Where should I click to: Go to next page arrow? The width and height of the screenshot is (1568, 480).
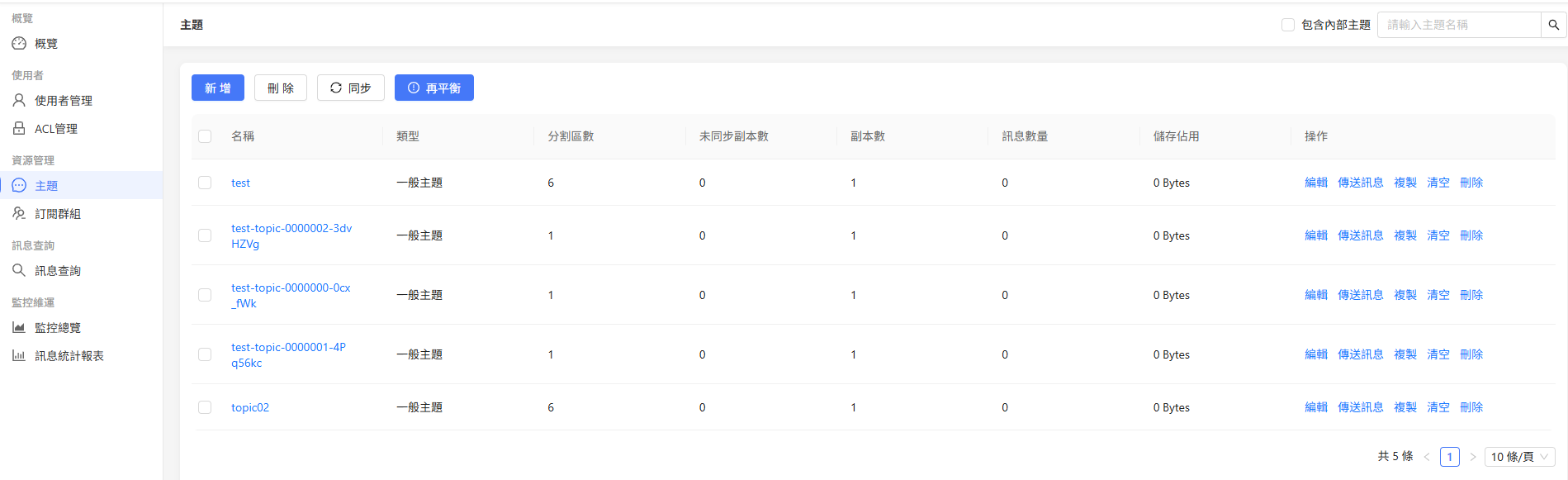click(x=1472, y=457)
